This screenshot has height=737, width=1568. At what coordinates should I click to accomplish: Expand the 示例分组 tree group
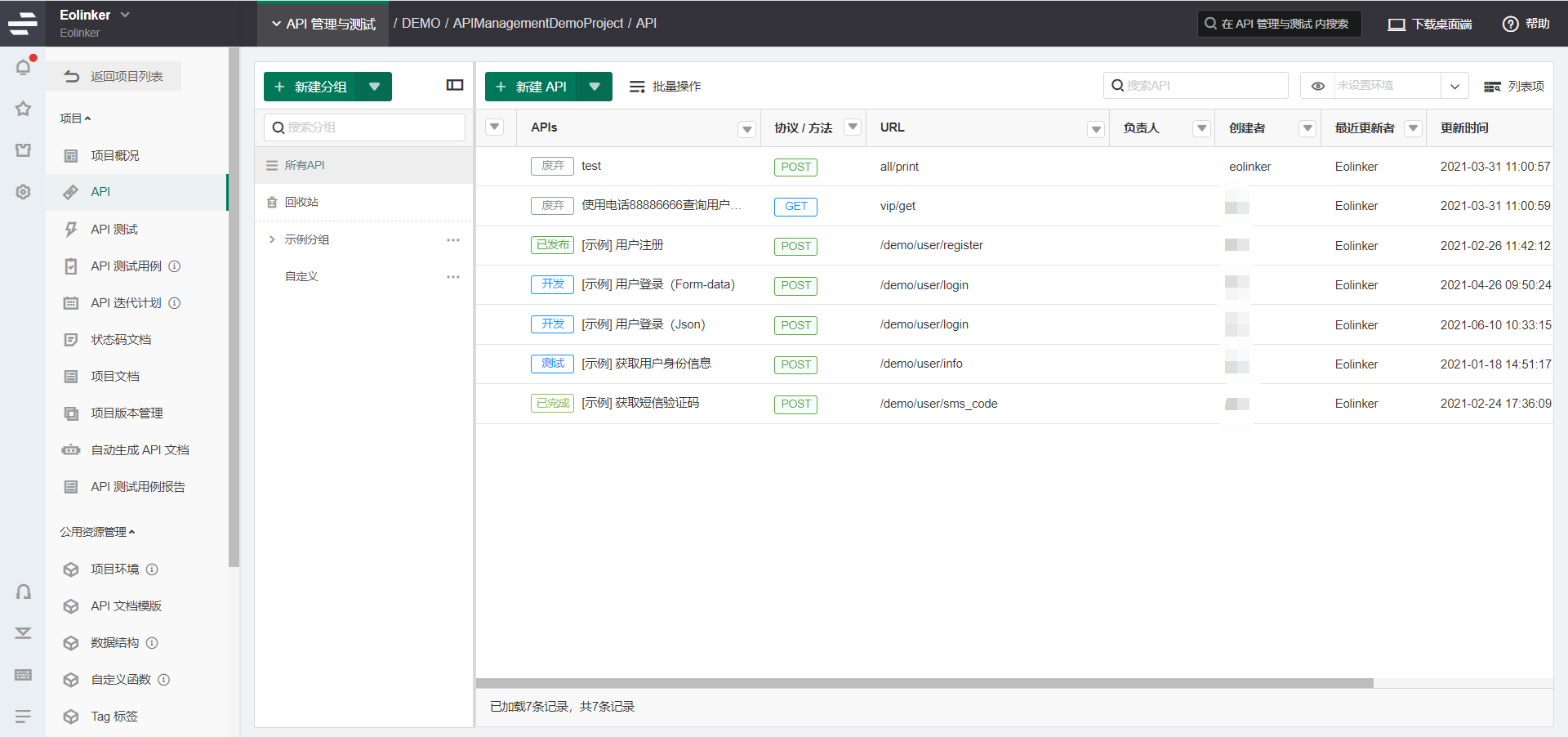tap(272, 239)
